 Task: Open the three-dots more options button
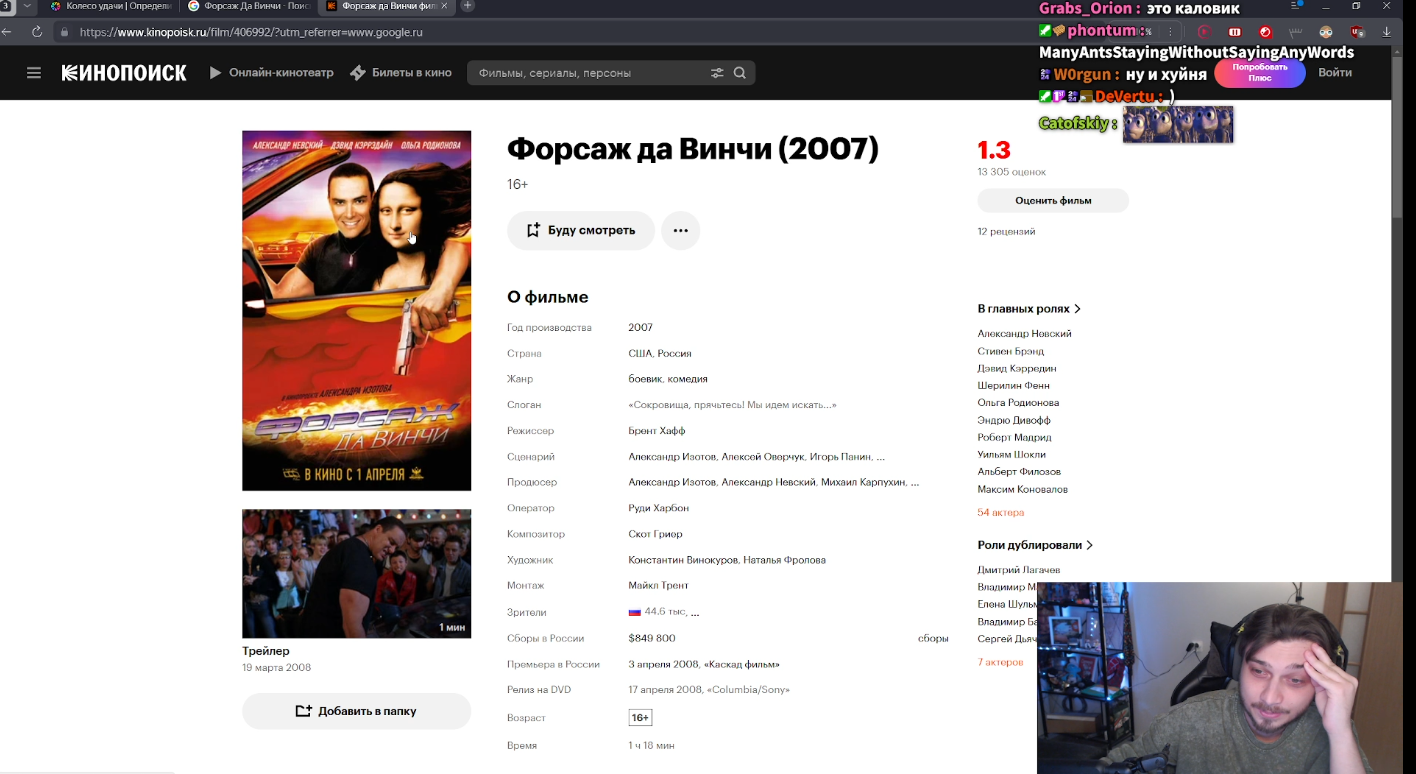(x=681, y=230)
